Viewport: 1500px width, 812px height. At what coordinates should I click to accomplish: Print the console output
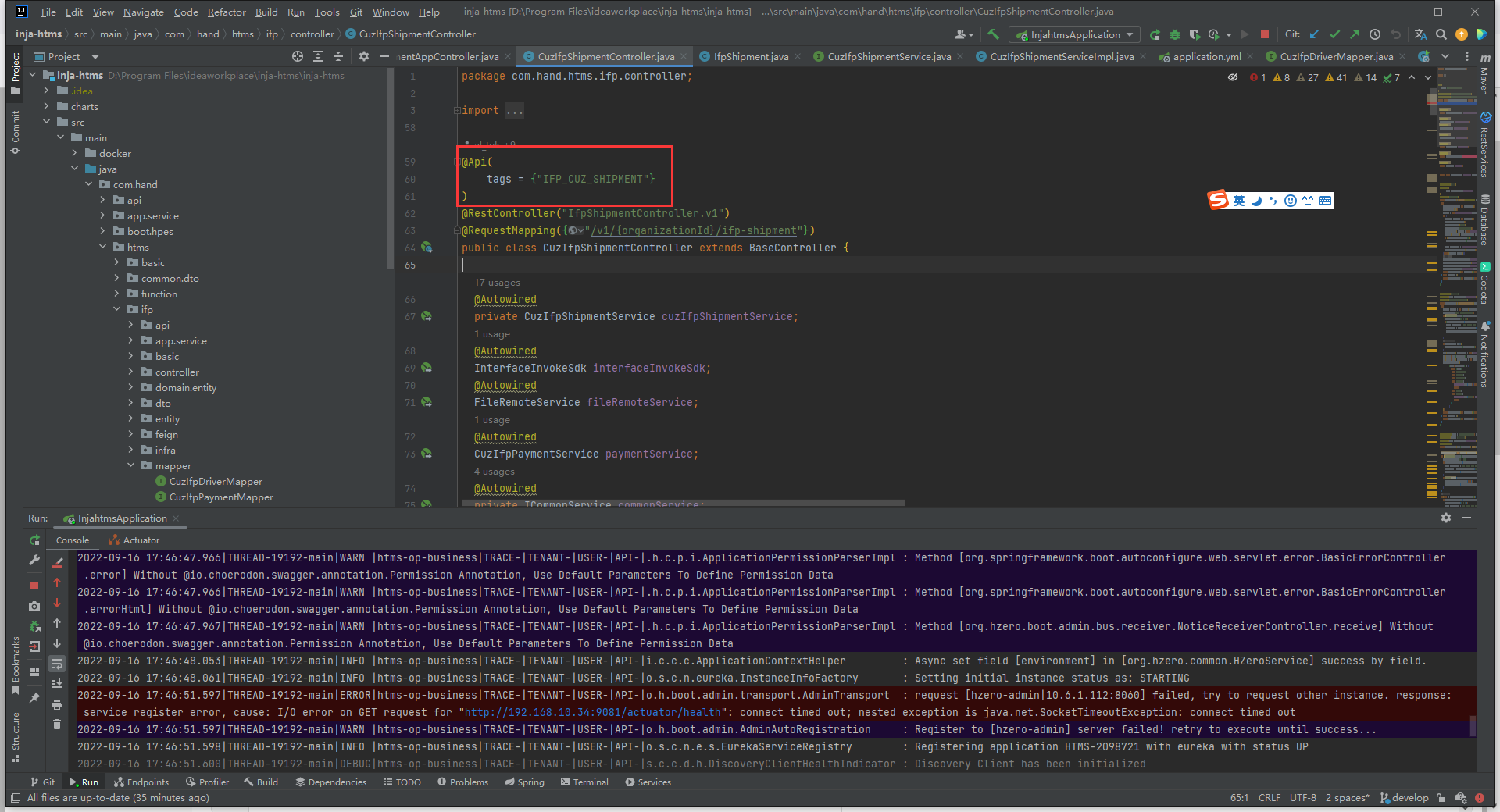[x=57, y=704]
